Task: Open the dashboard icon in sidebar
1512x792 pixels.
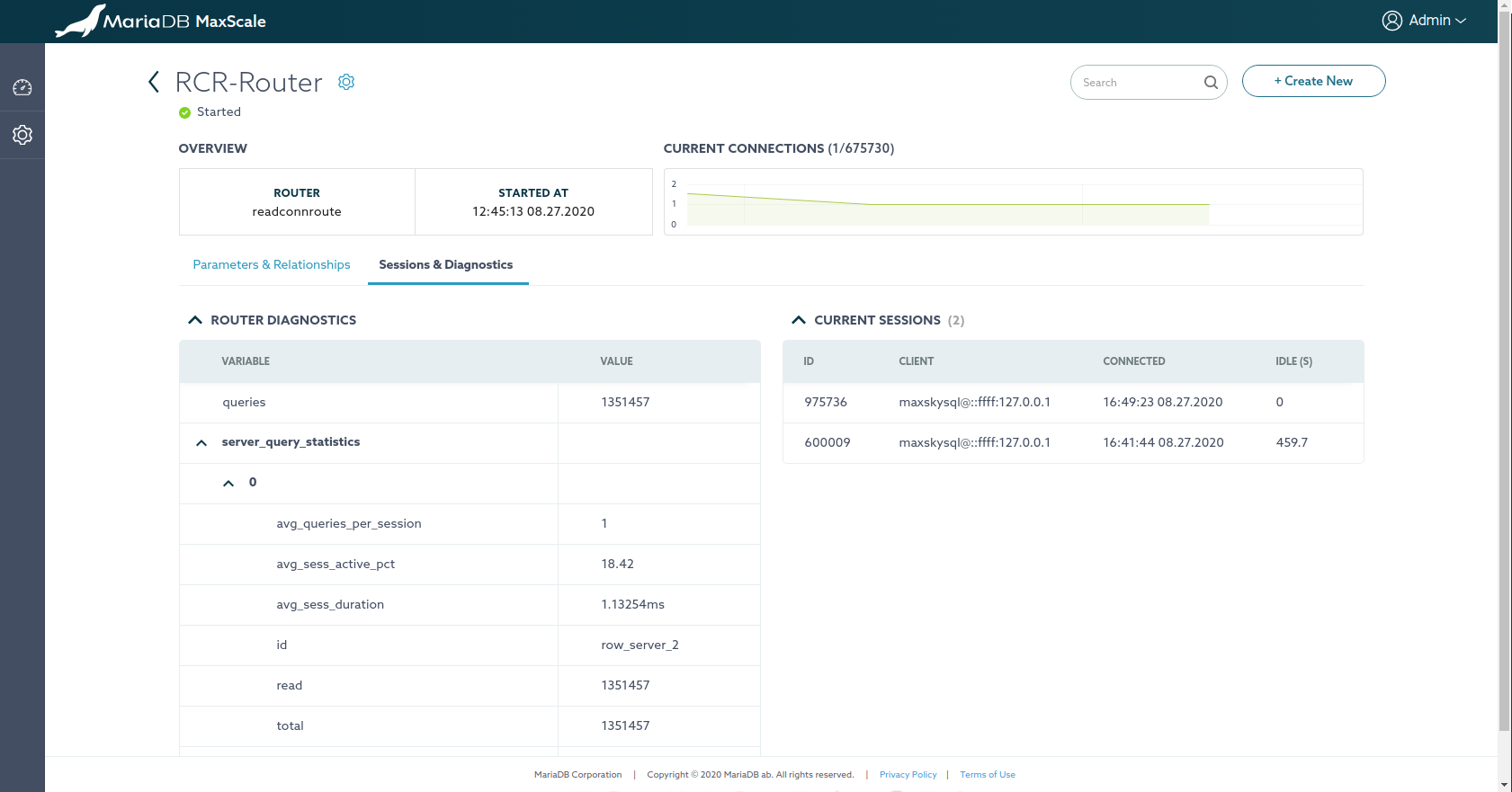Action: coord(22,87)
